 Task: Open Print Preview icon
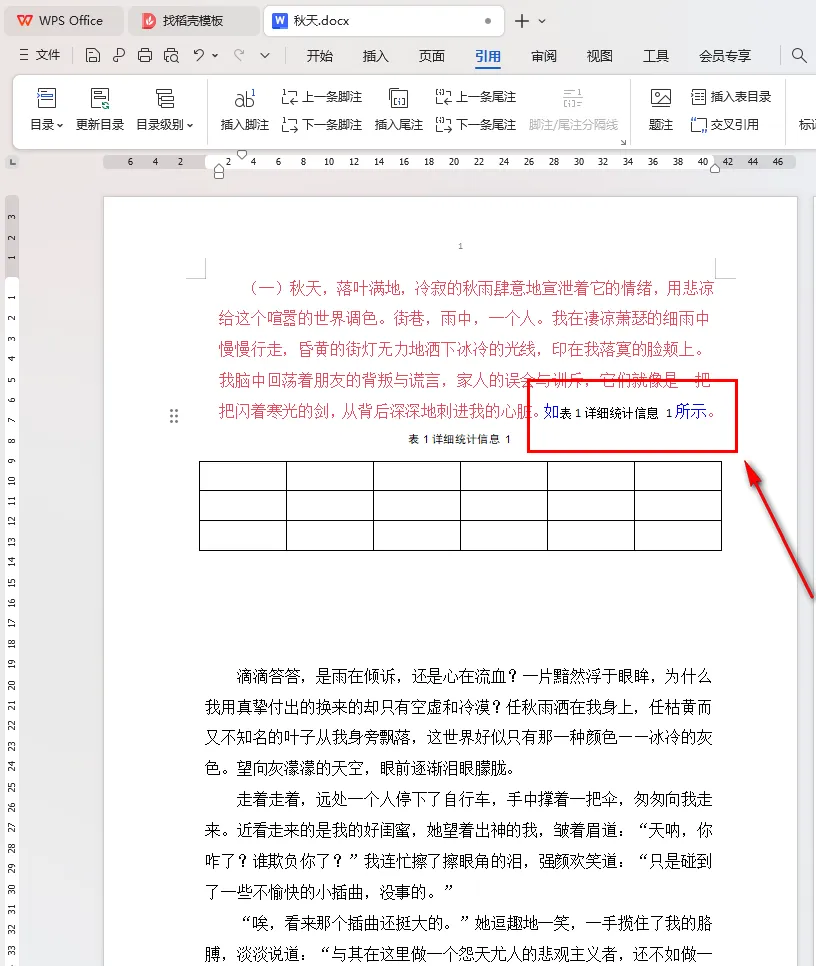click(x=171, y=55)
